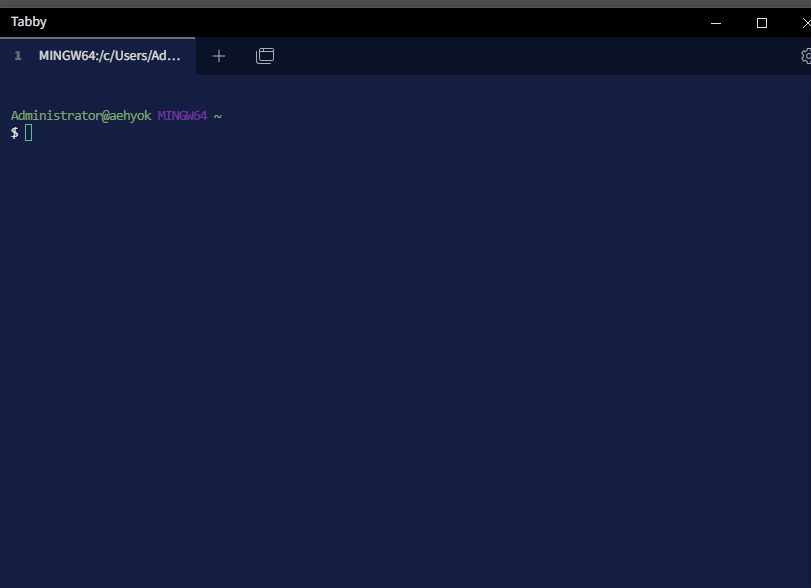The height and width of the screenshot is (588, 811).
Task: Click the Tabby title text
Action: [x=29, y=22]
